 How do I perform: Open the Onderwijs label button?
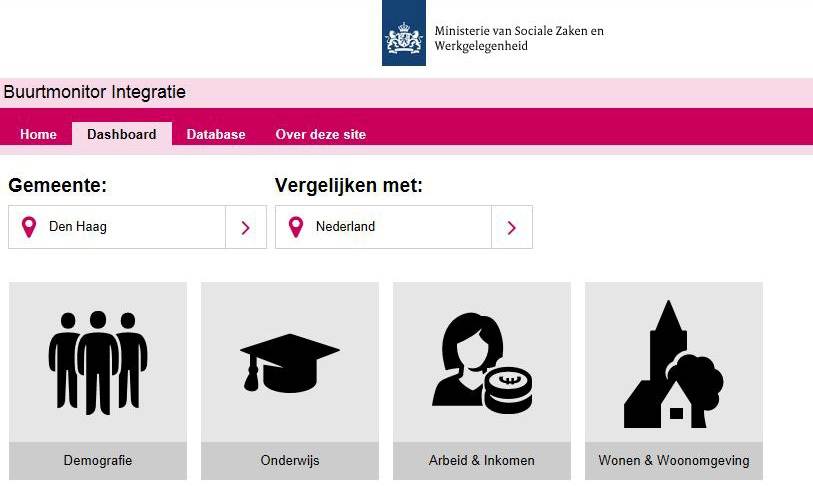tap(290, 460)
